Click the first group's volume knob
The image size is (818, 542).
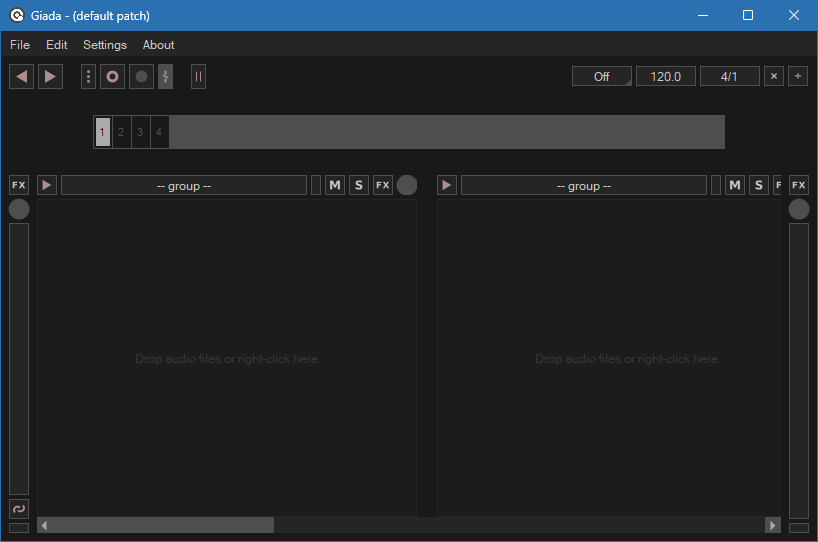(407, 185)
